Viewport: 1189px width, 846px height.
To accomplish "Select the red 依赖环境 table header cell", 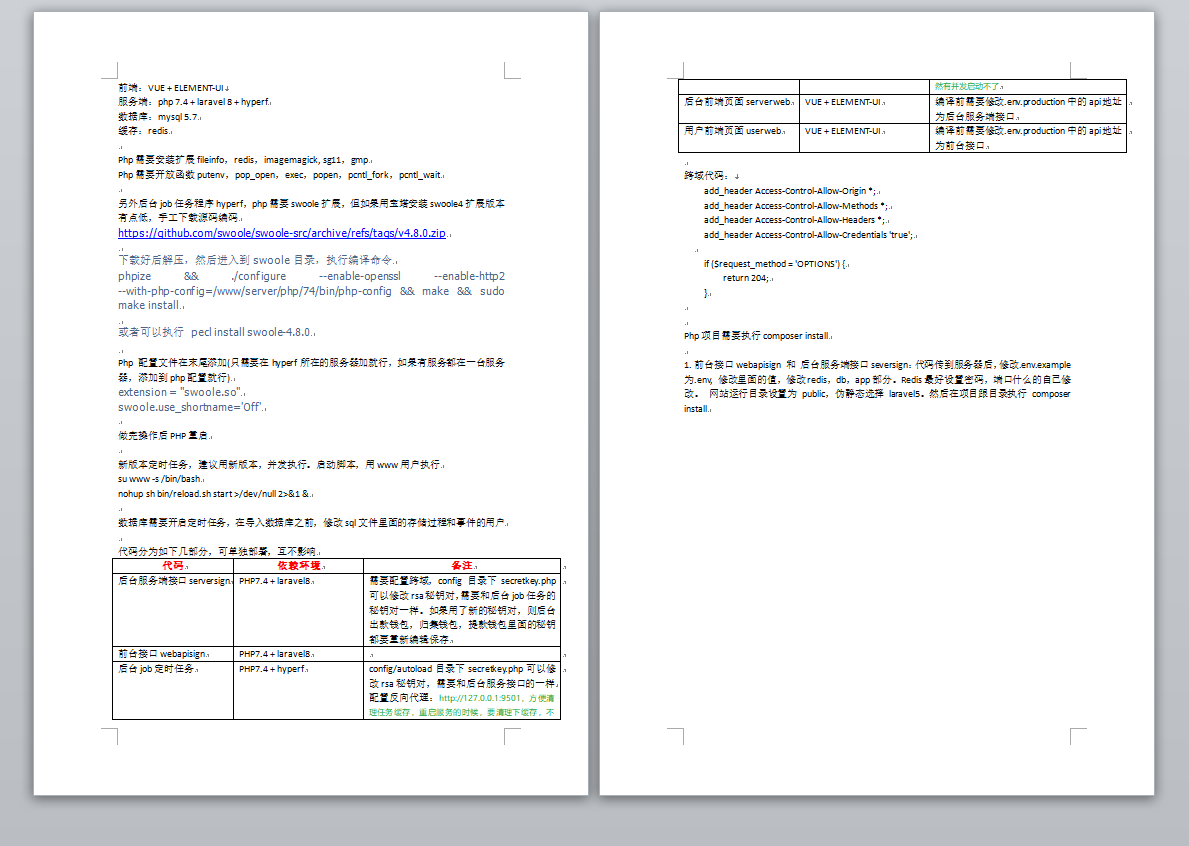I will (299, 566).
